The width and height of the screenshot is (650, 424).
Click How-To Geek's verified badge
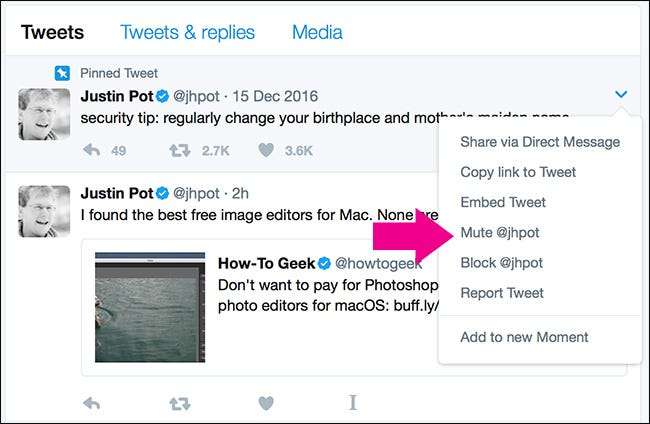click(x=324, y=263)
